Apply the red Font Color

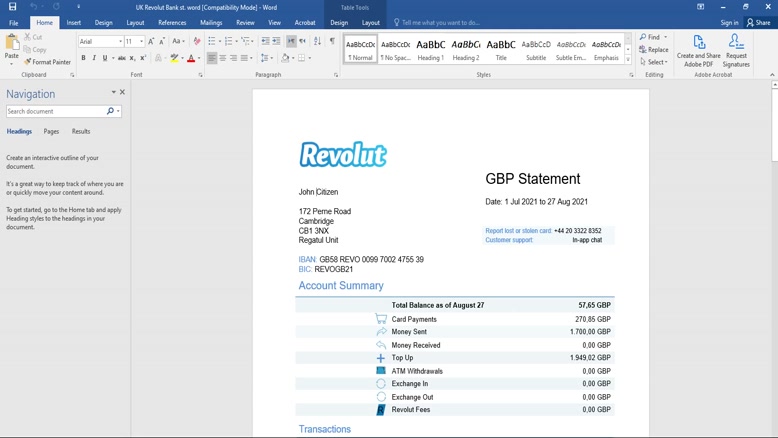[191, 58]
